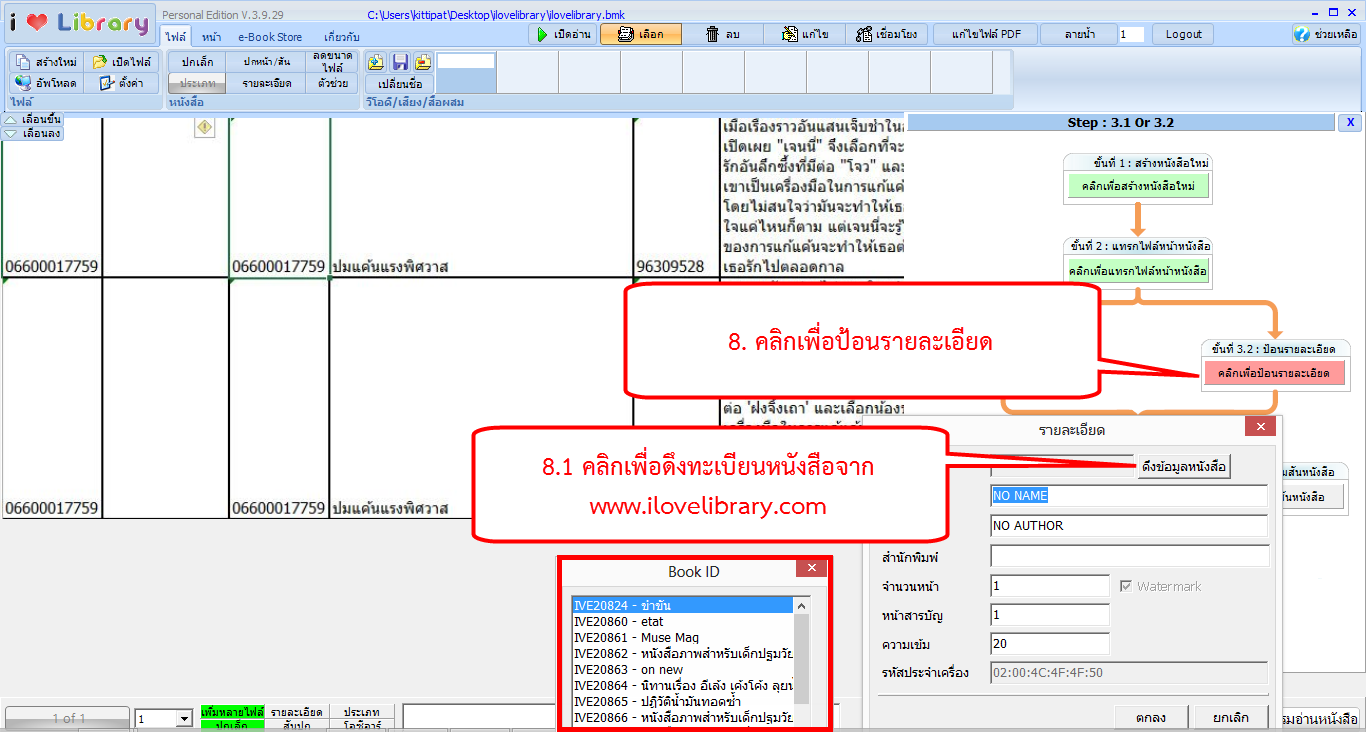Open the page number dropdown at the bottom
The width and height of the screenshot is (1366, 732).
[183, 719]
